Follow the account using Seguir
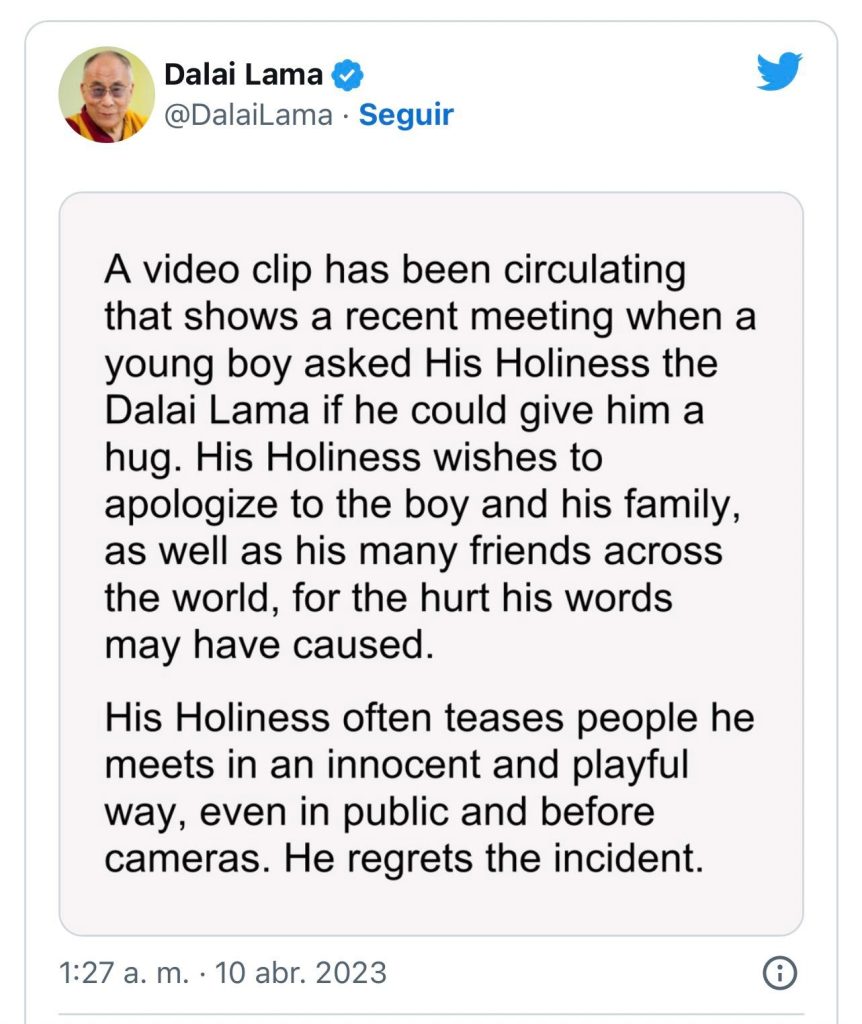 [404, 117]
